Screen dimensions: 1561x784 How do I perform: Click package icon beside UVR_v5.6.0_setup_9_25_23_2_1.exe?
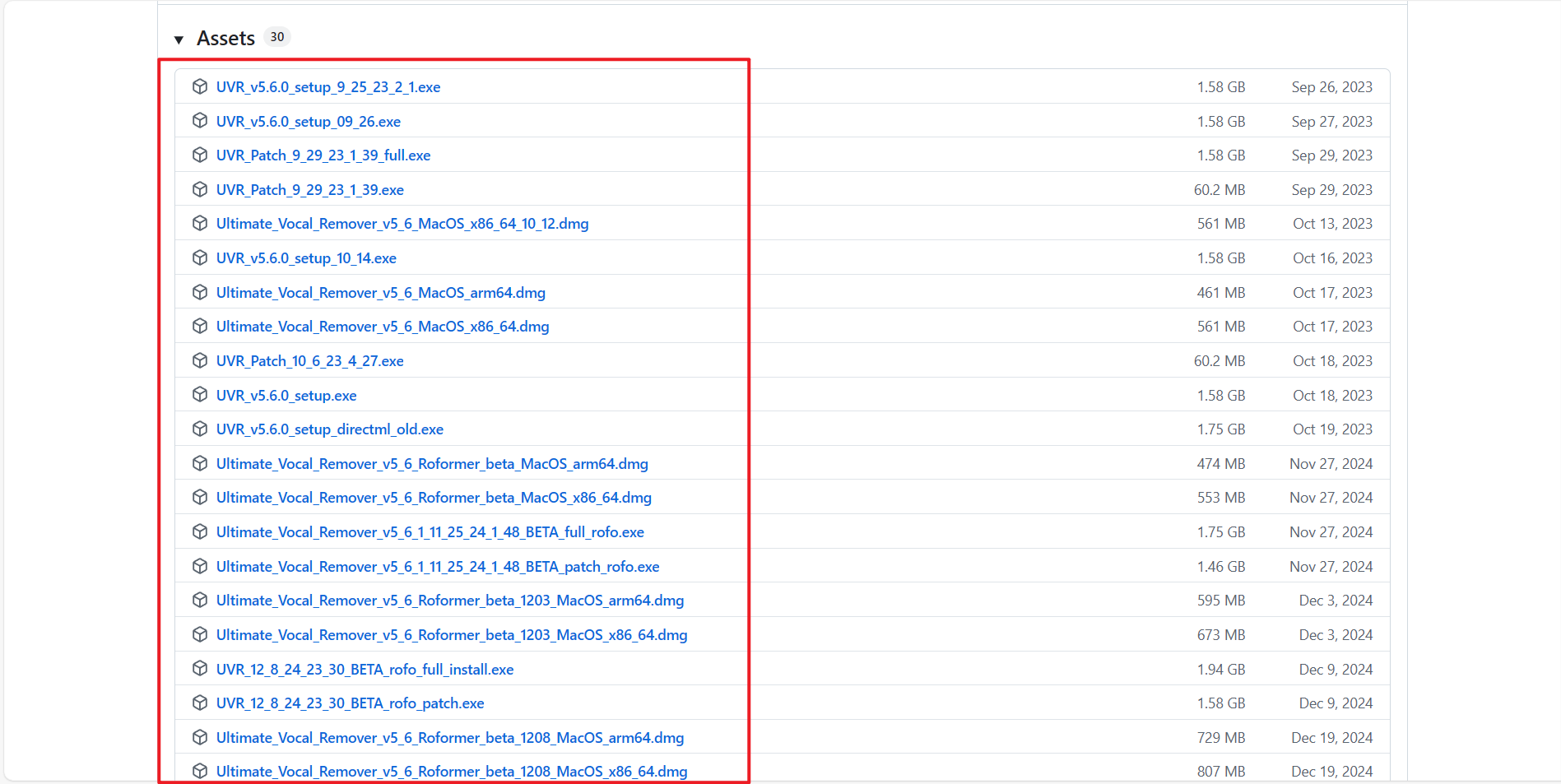200,86
